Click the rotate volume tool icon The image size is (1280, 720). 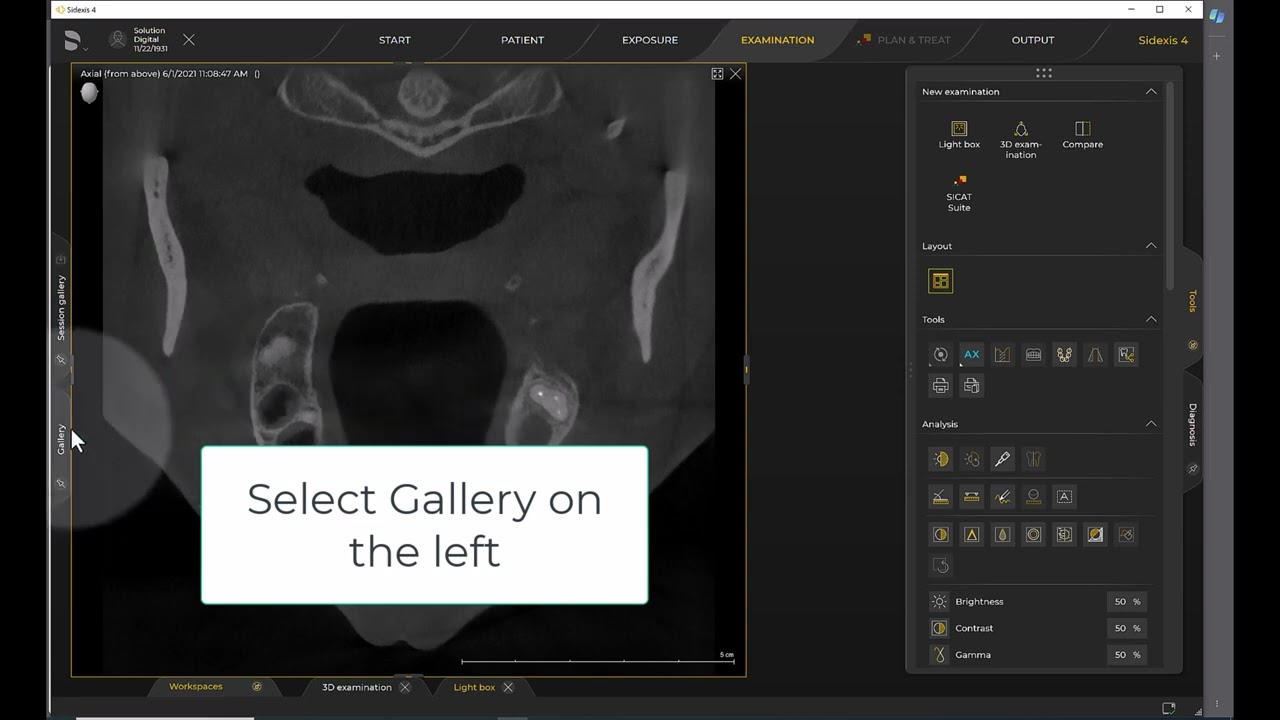click(940, 354)
